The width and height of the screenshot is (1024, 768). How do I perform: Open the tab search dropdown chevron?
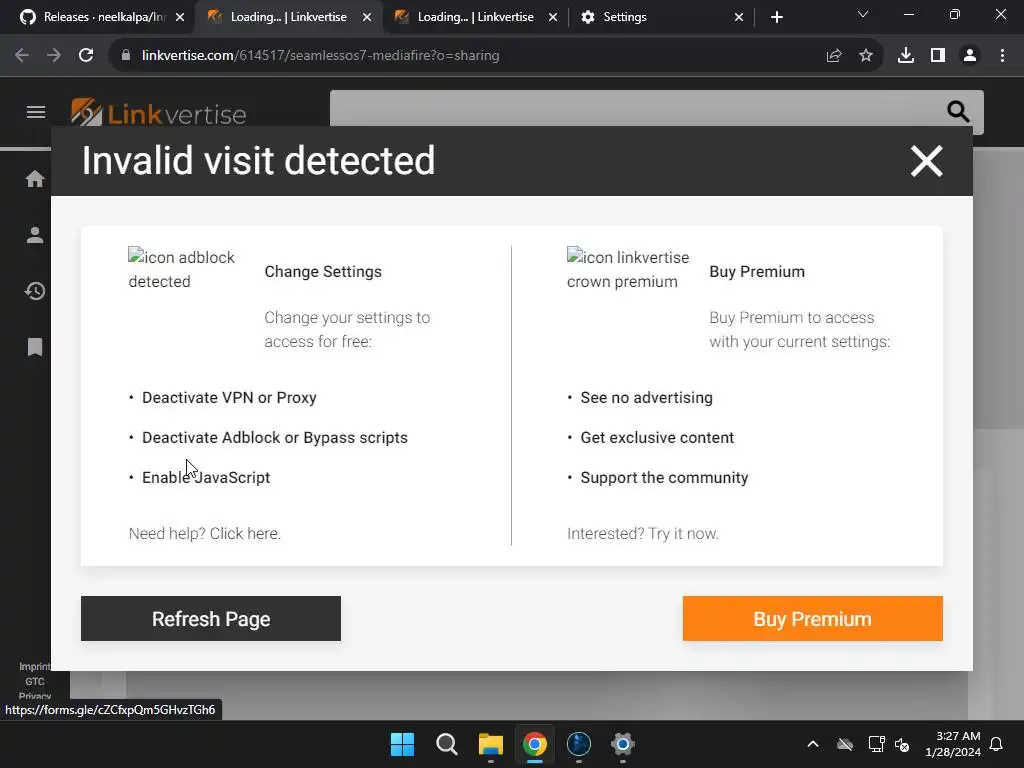863,14
